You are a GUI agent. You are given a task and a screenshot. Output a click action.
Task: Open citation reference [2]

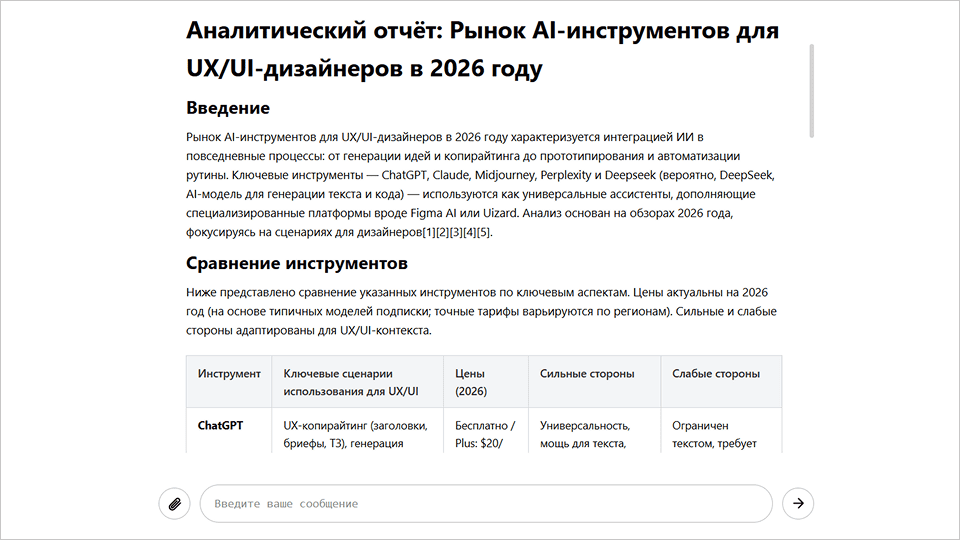point(443,232)
